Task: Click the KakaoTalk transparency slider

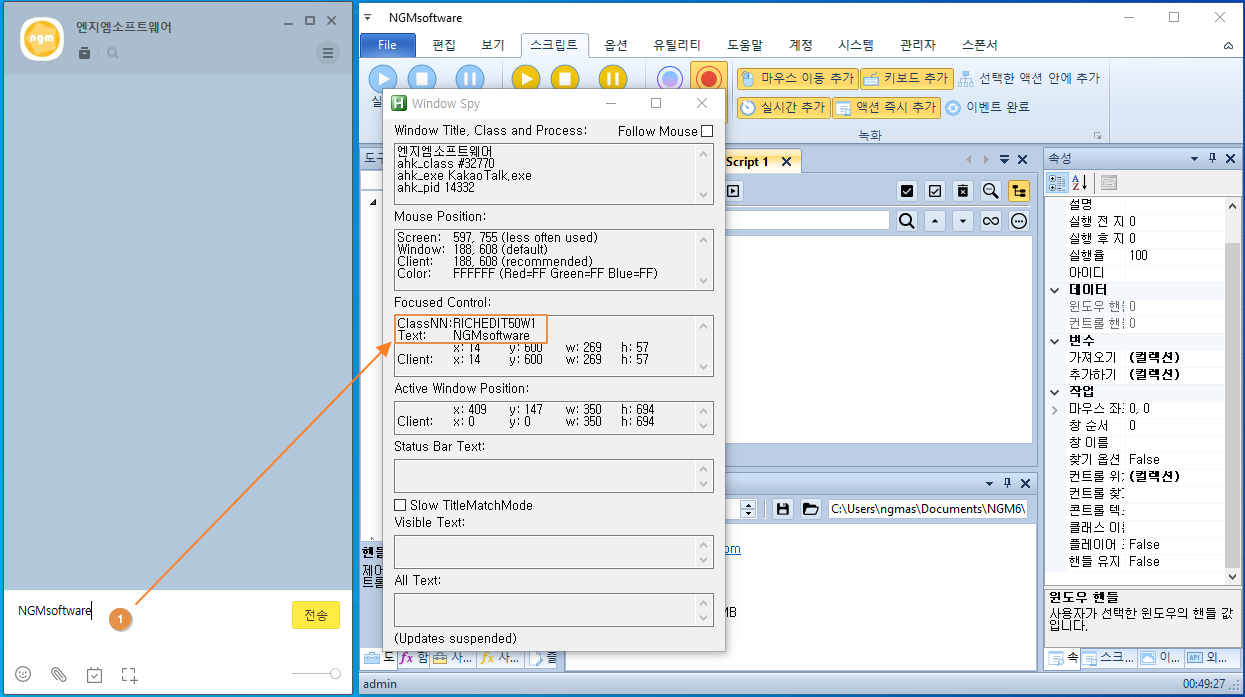Action: [316, 674]
